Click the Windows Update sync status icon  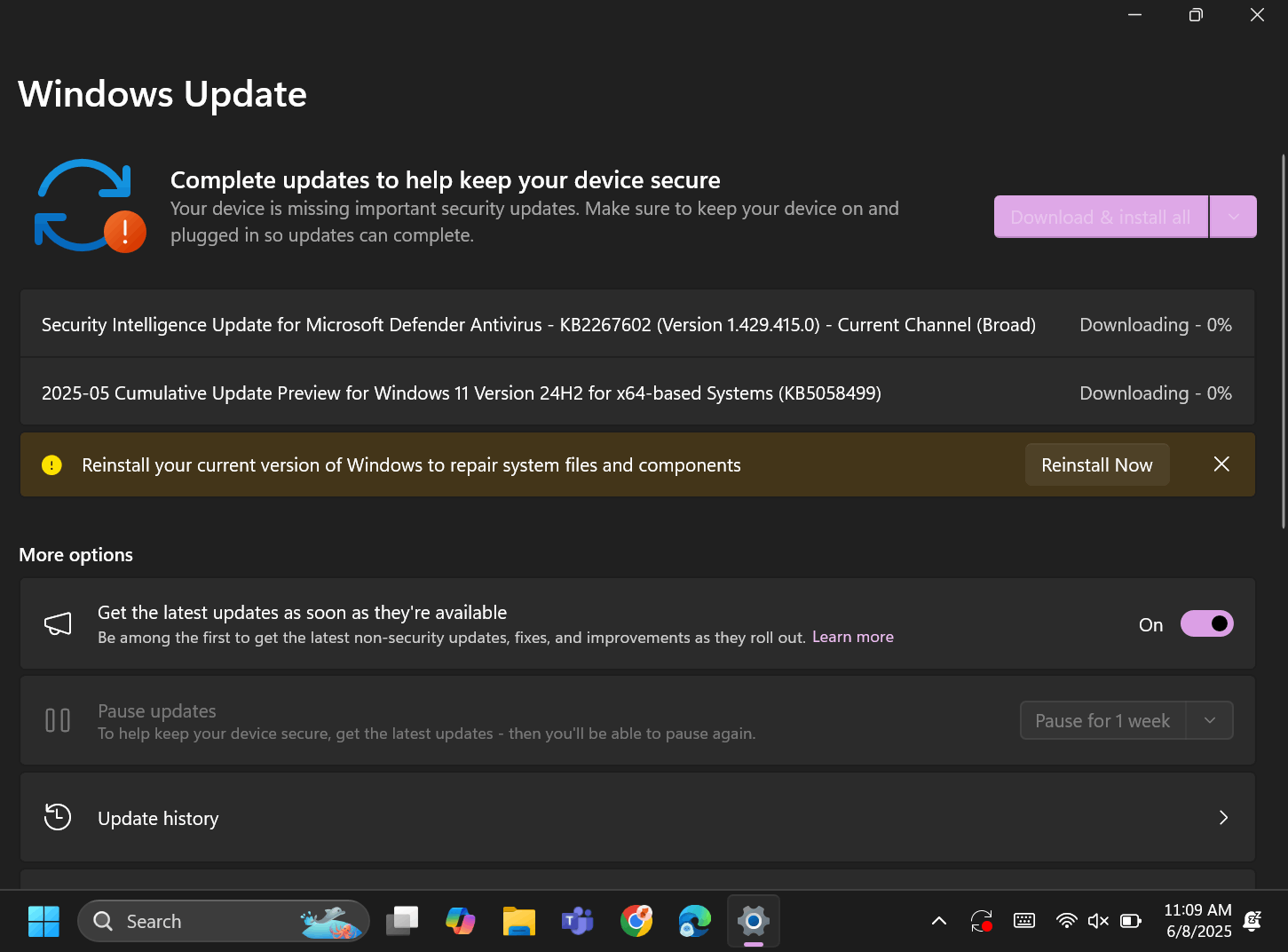(x=90, y=206)
